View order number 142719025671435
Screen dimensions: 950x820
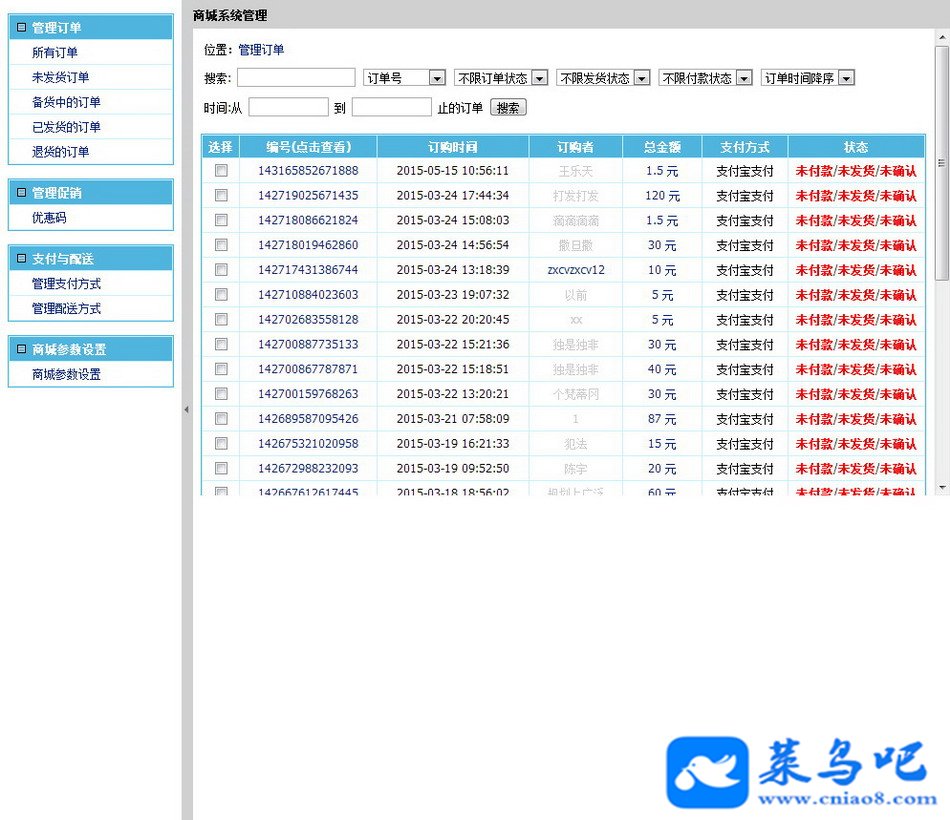pyautogui.click(x=308, y=196)
